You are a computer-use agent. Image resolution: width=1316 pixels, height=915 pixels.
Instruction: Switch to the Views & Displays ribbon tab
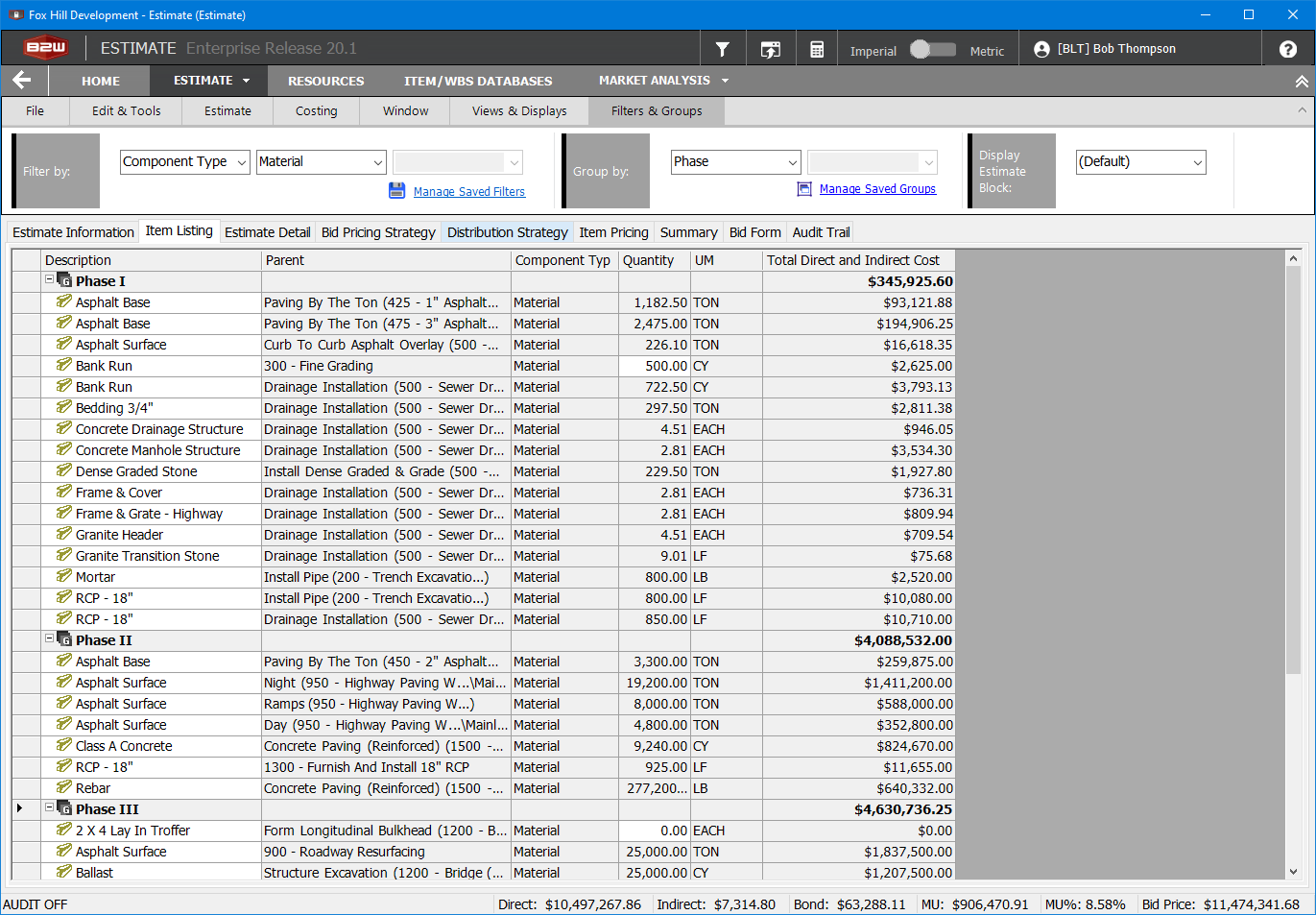tap(519, 111)
